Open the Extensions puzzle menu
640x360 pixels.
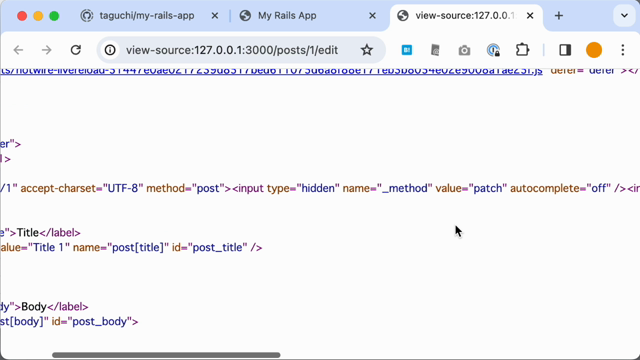[522, 50]
